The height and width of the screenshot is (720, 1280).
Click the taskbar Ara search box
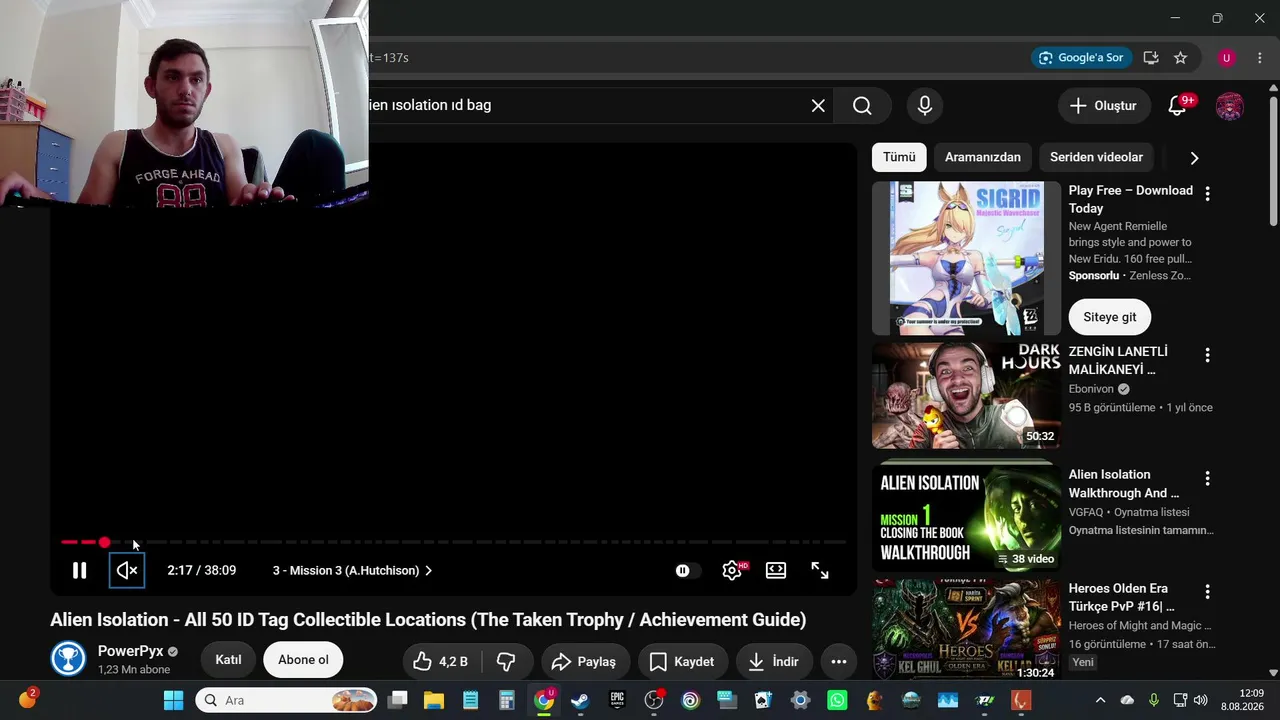click(x=287, y=700)
